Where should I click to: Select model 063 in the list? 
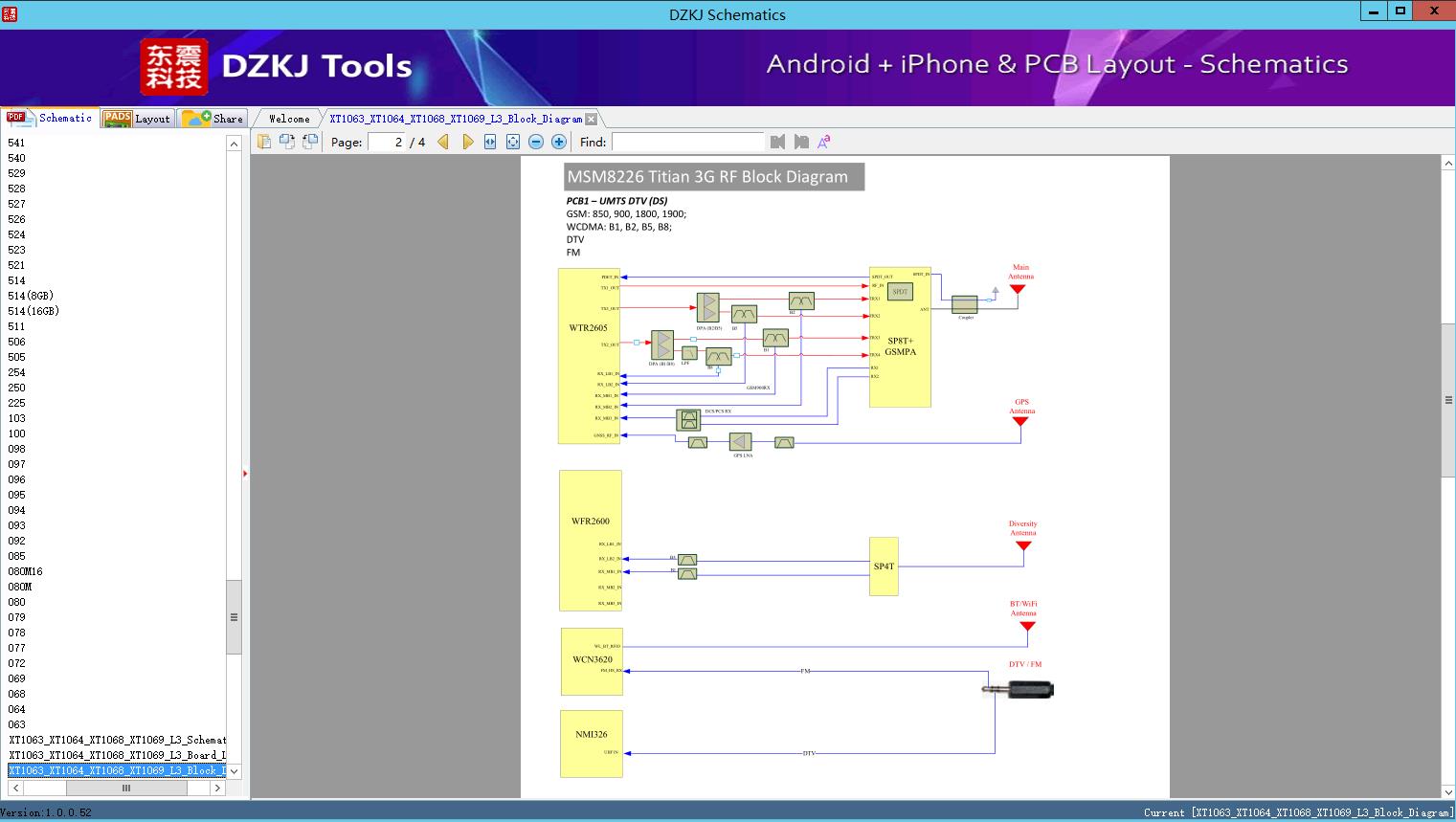[x=16, y=724]
